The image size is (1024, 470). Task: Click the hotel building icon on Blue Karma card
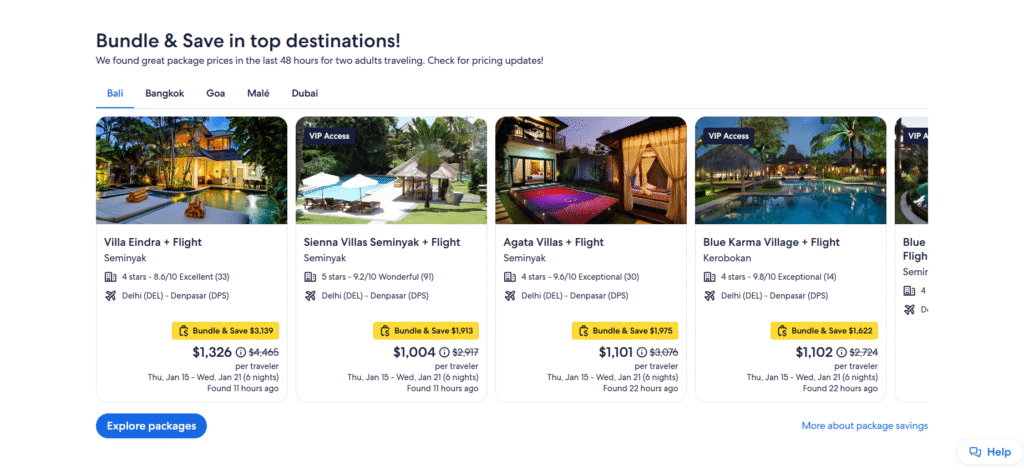pyautogui.click(x=709, y=277)
